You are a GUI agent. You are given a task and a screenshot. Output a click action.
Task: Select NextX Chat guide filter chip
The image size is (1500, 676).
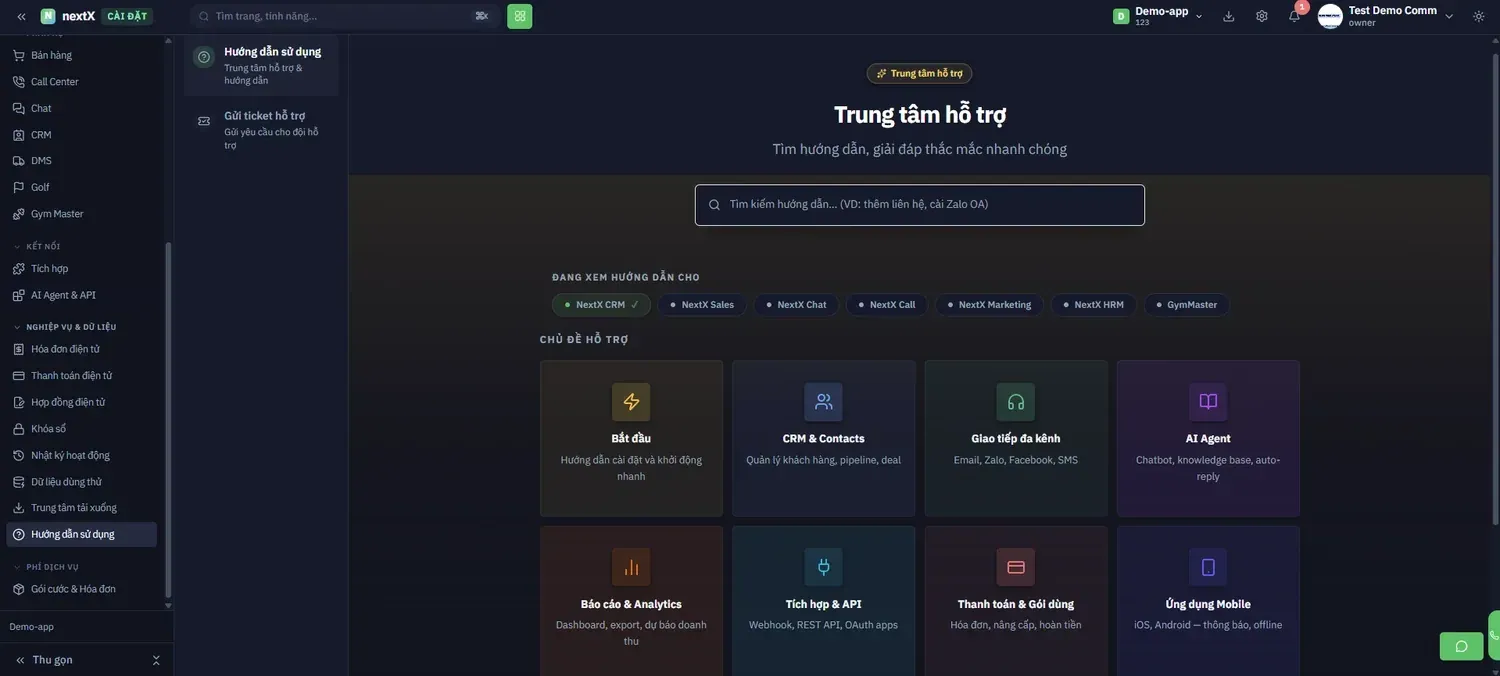(796, 305)
